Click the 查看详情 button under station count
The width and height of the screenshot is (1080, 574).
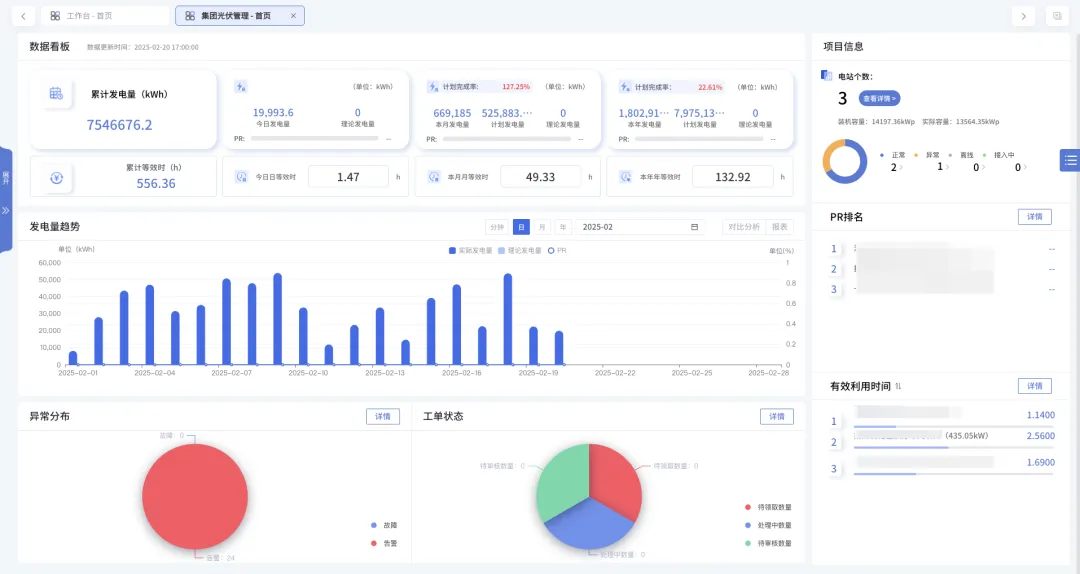pos(880,99)
